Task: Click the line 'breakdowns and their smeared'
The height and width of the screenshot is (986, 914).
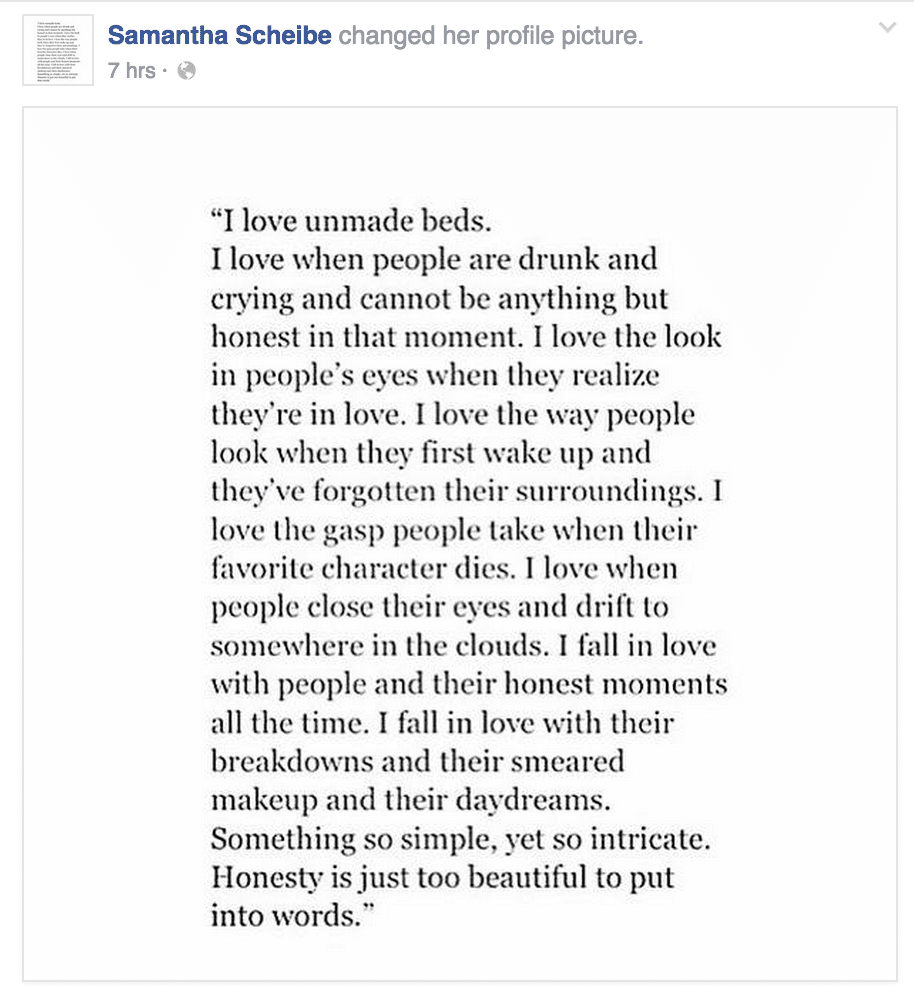Action: tap(418, 762)
